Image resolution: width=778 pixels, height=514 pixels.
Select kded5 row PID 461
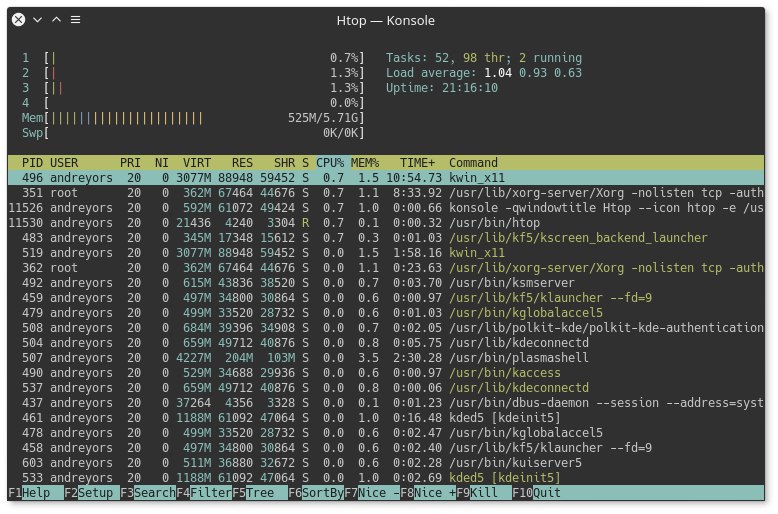[x=386, y=418]
